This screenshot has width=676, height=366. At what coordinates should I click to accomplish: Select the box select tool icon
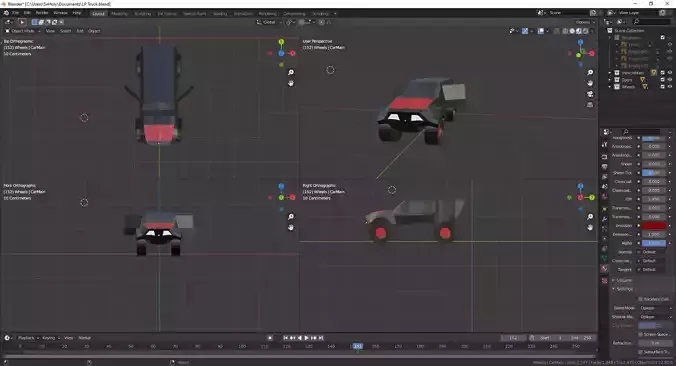pyautogui.click(x=22, y=22)
